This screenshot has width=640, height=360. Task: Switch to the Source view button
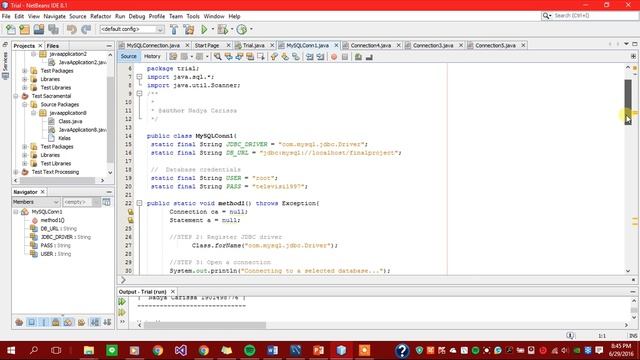pyautogui.click(x=128, y=56)
